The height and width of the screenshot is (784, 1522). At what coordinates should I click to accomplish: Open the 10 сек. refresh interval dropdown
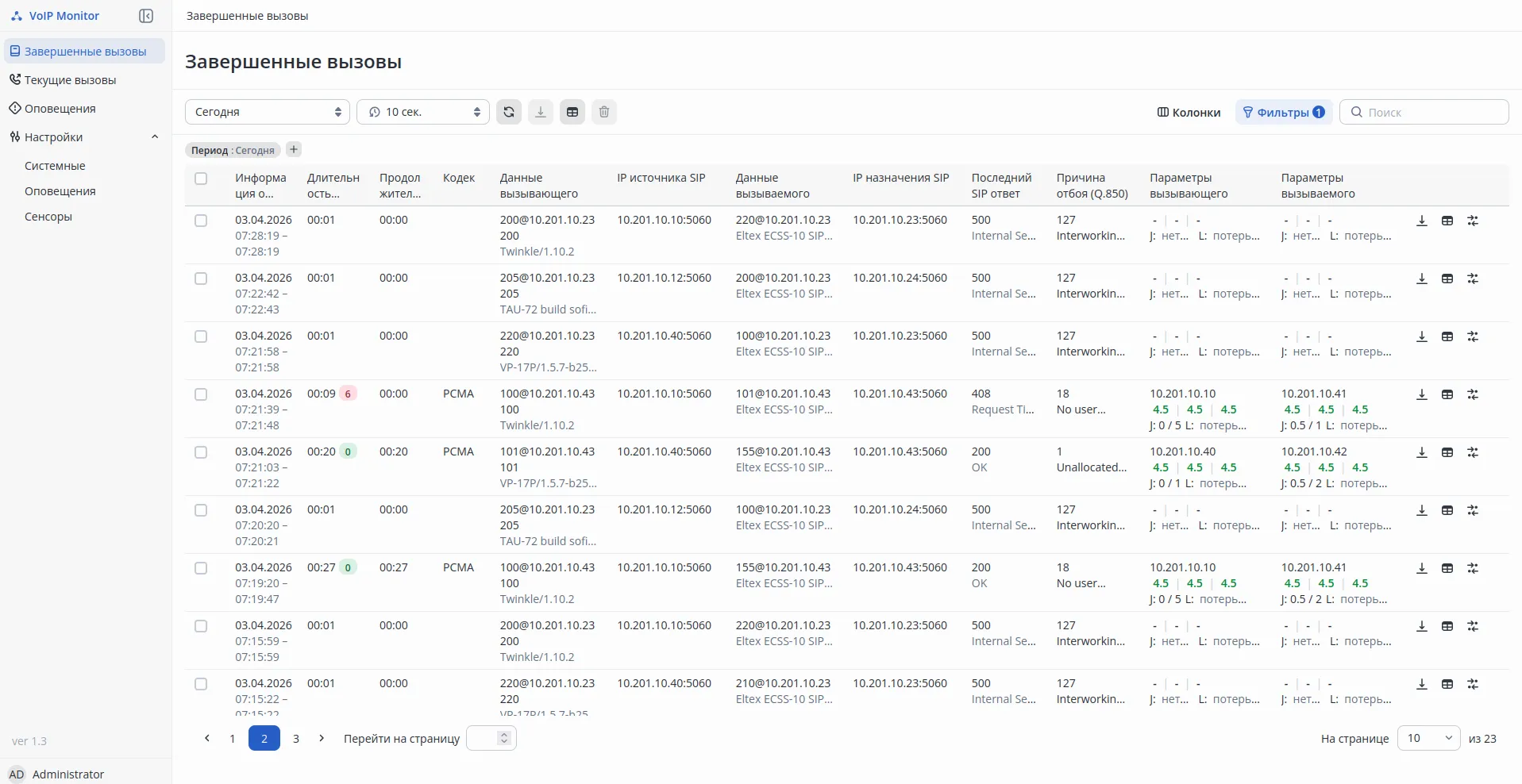424,112
